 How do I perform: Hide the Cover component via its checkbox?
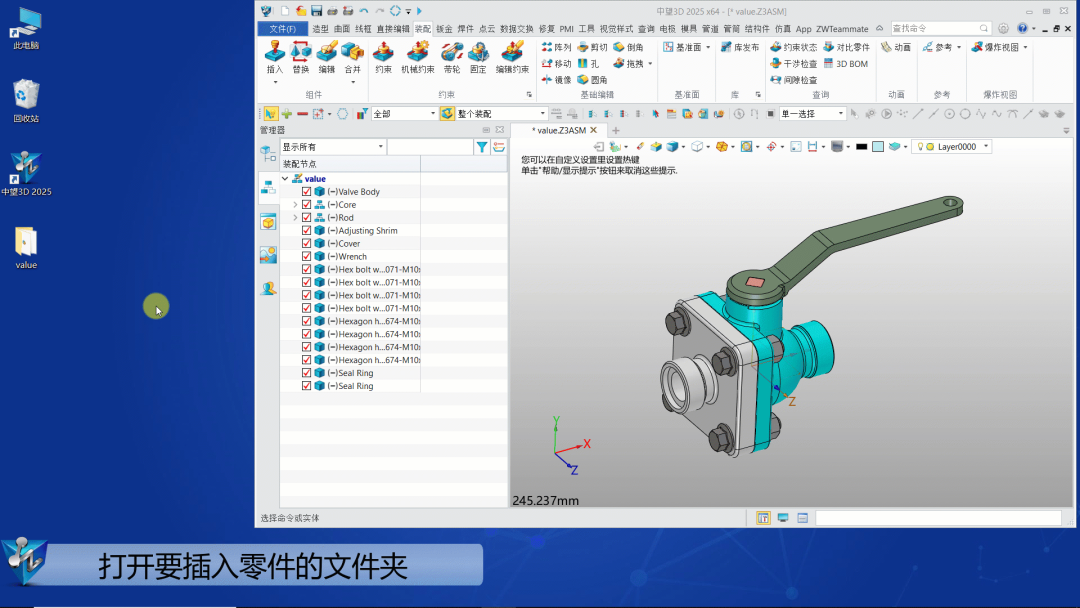point(307,244)
